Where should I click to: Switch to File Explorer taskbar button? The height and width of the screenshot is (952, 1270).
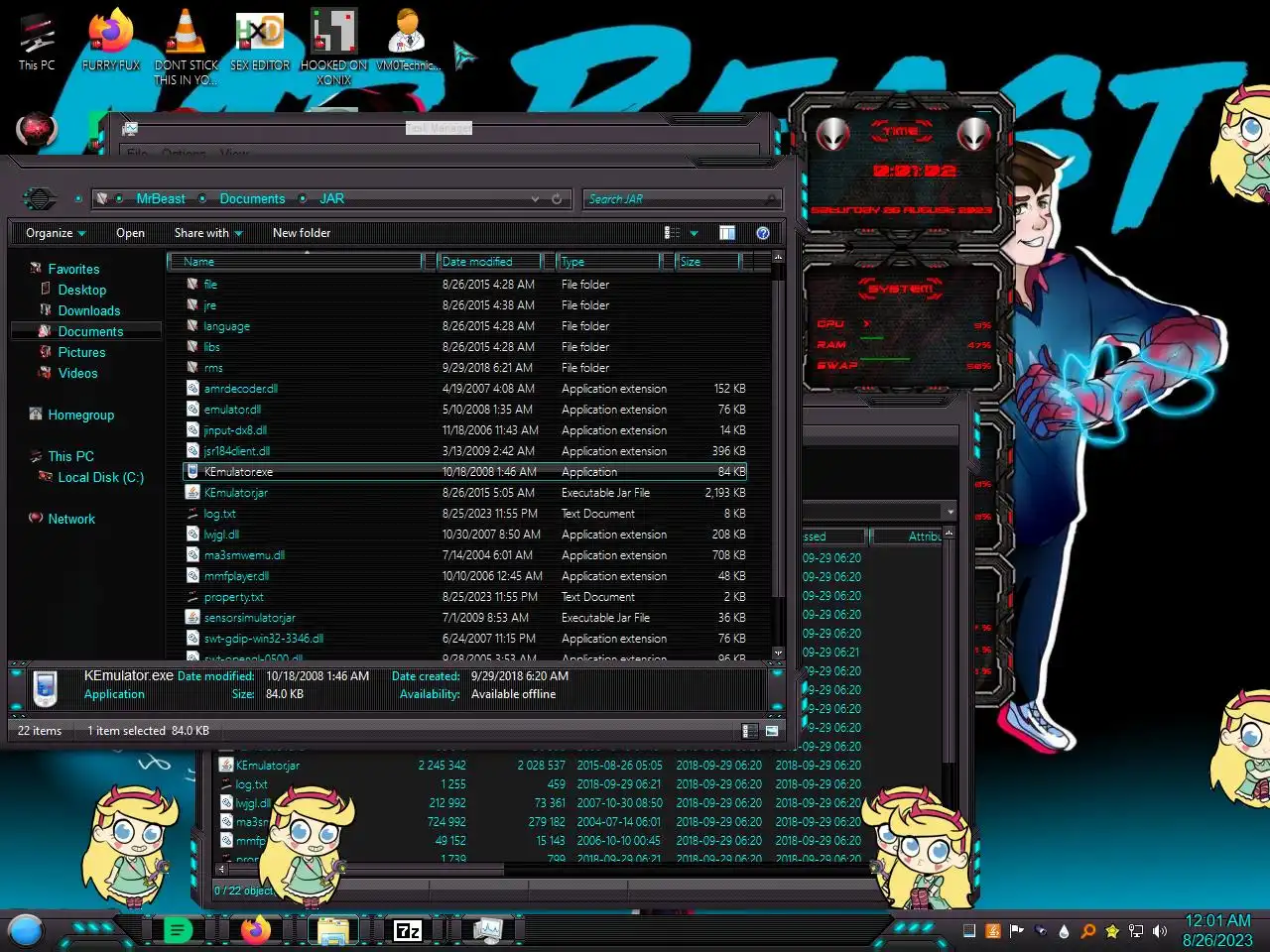[333, 930]
